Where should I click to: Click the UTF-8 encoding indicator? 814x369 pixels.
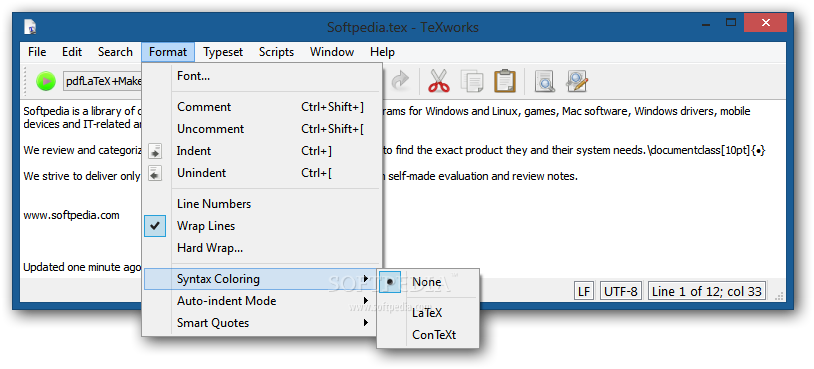click(621, 292)
